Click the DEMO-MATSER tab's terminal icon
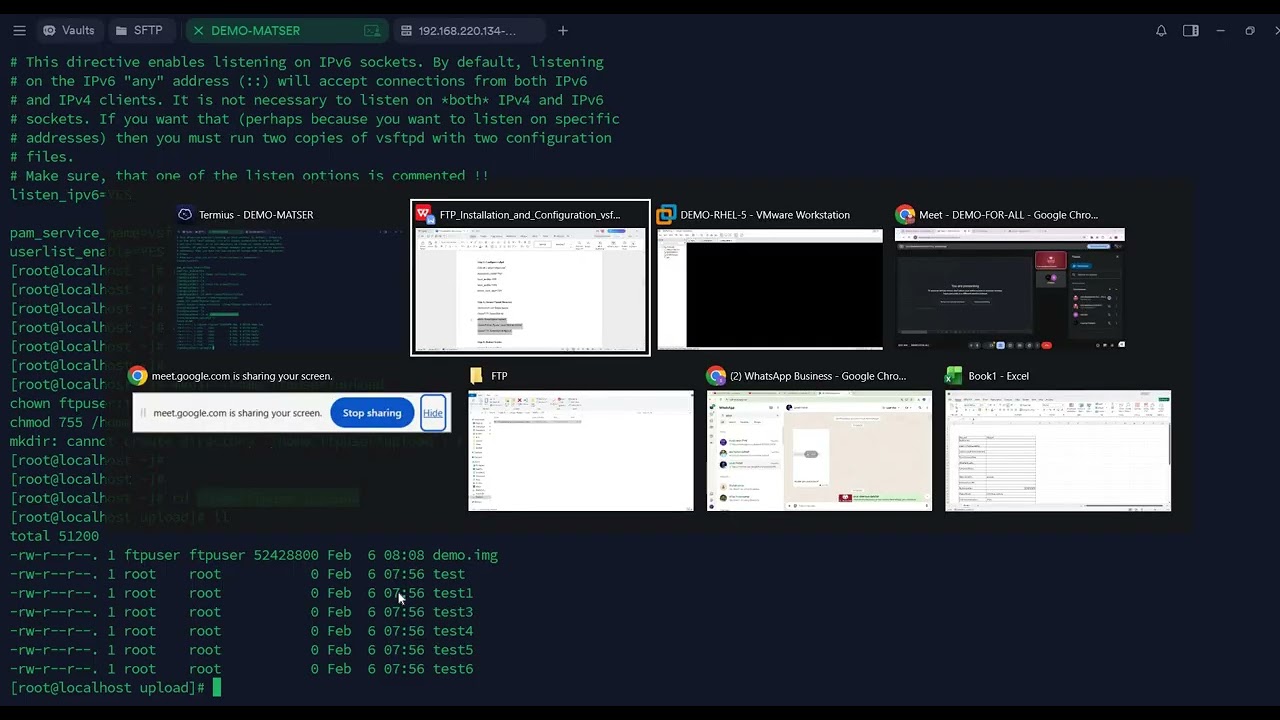 (372, 31)
